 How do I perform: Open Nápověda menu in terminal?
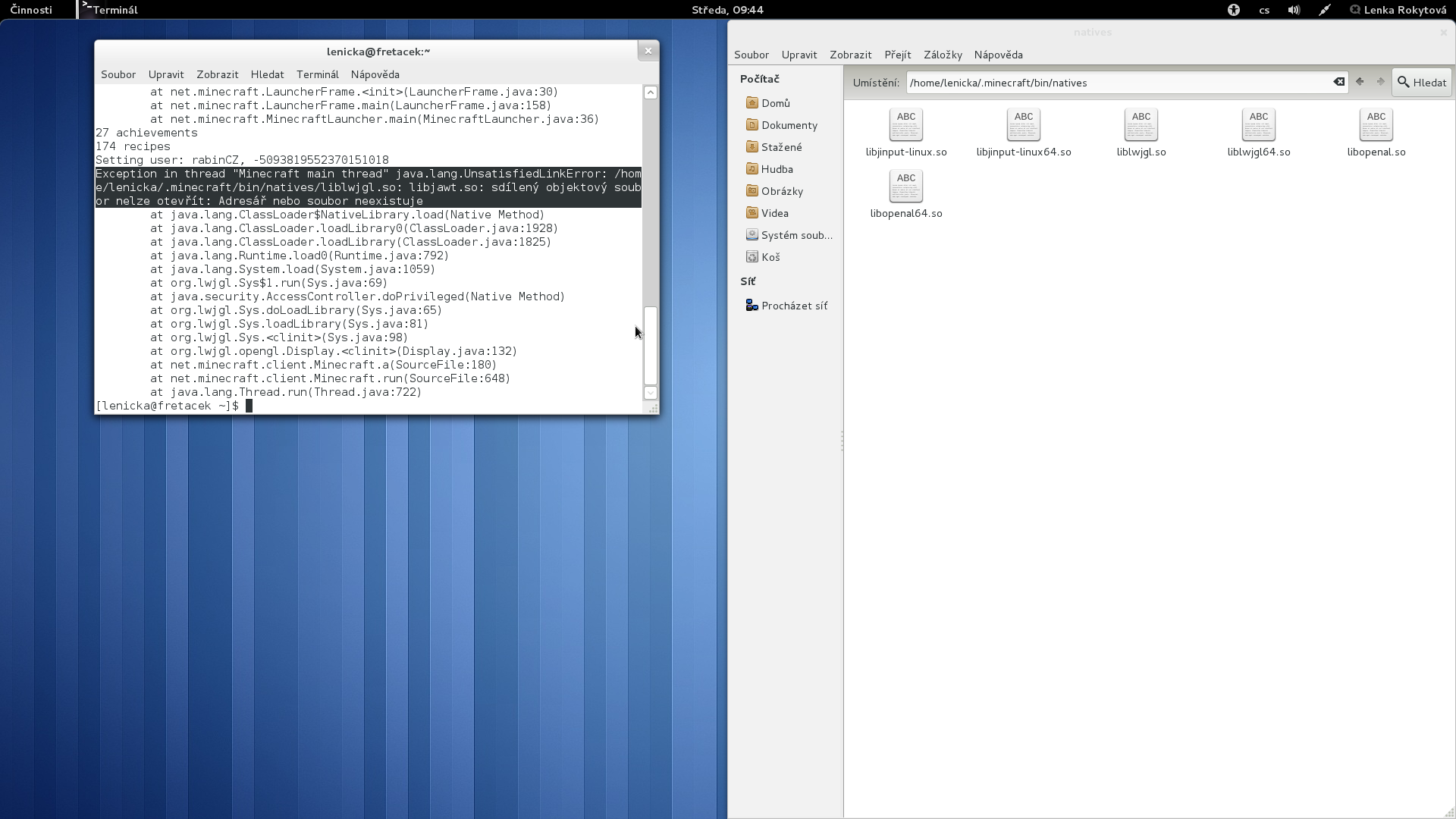click(x=375, y=74)
